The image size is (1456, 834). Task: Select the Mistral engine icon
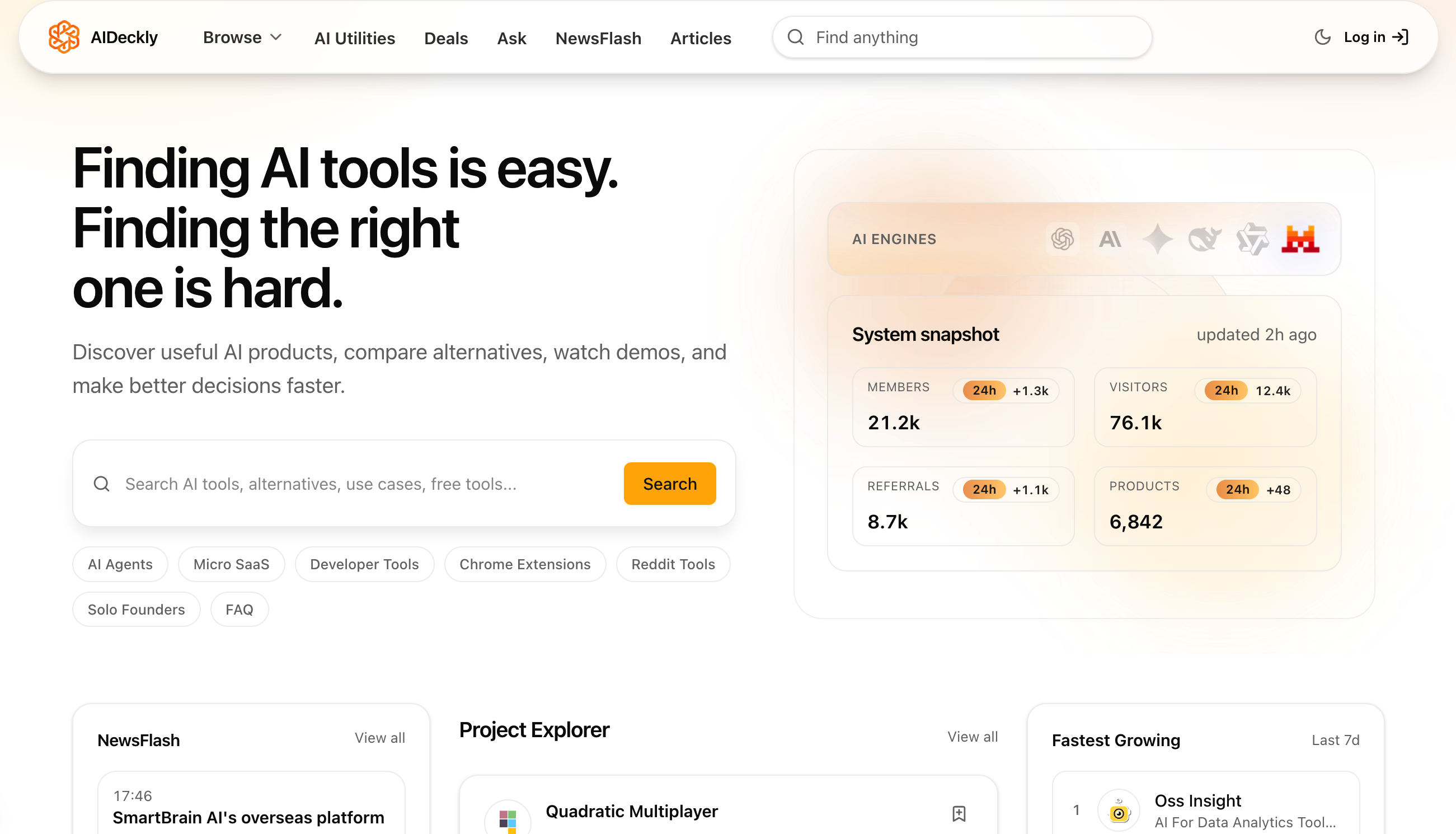pos(1300,239)
